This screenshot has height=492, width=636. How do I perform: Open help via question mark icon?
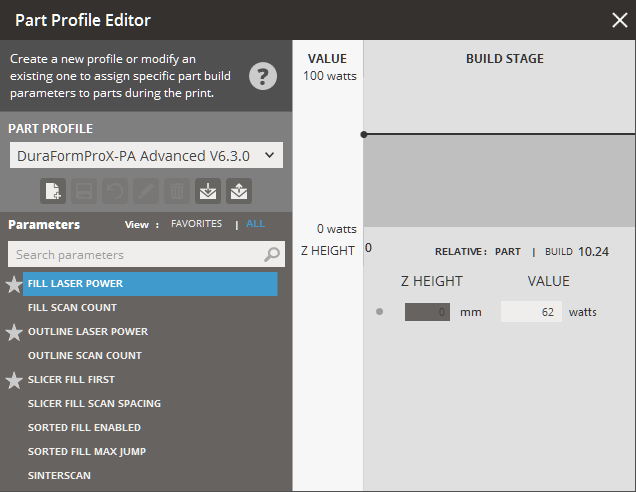tap(263, 76)
